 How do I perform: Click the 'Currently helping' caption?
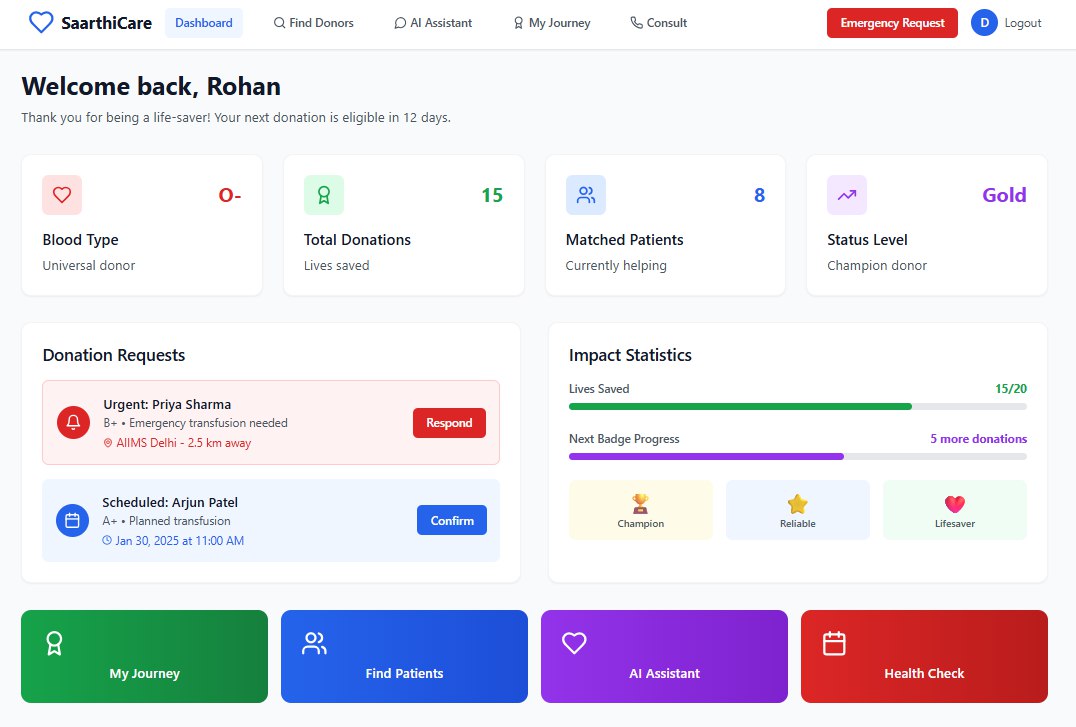(616, 266)
